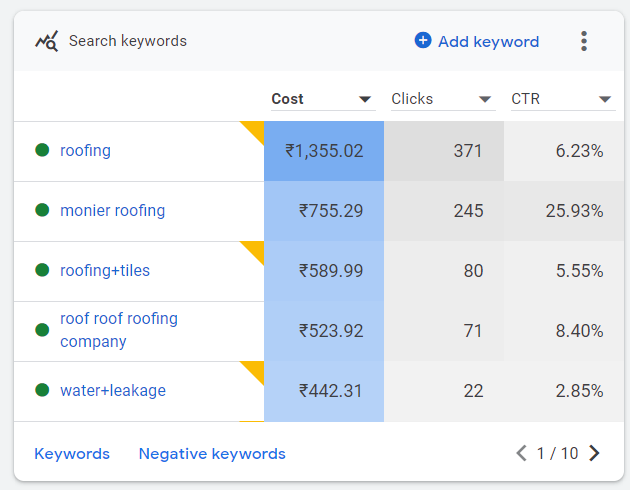Image resolution: width=630 pixels, height=490 pixels.
Task: Click yellow corner flag on roofing+tiles row
Action: click(x=255, y=250)
